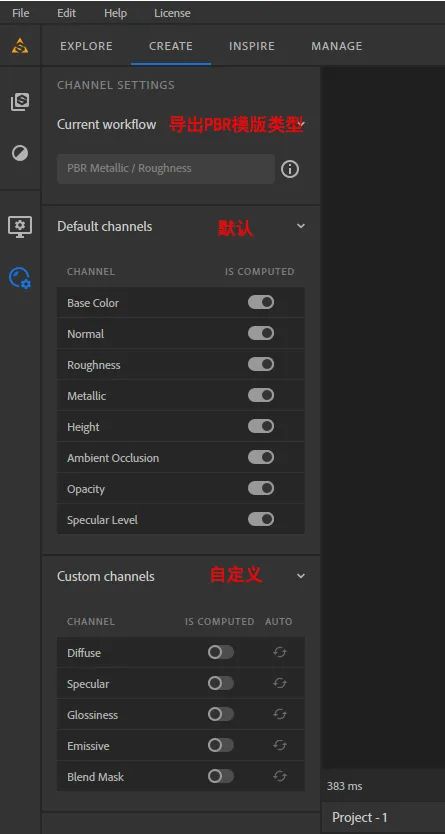Select the Project - 1 tab
445x834 pixels.
pos(360,817)
